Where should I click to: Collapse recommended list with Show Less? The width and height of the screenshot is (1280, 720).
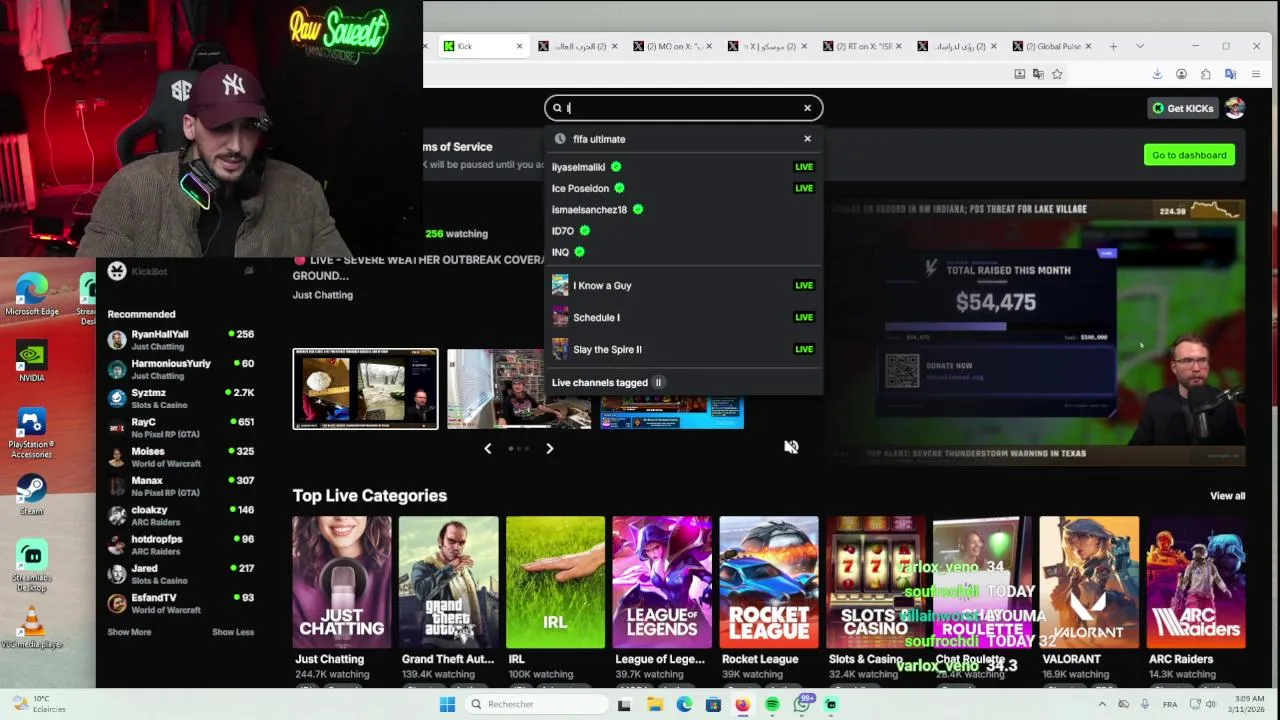(x=233, y=632)
